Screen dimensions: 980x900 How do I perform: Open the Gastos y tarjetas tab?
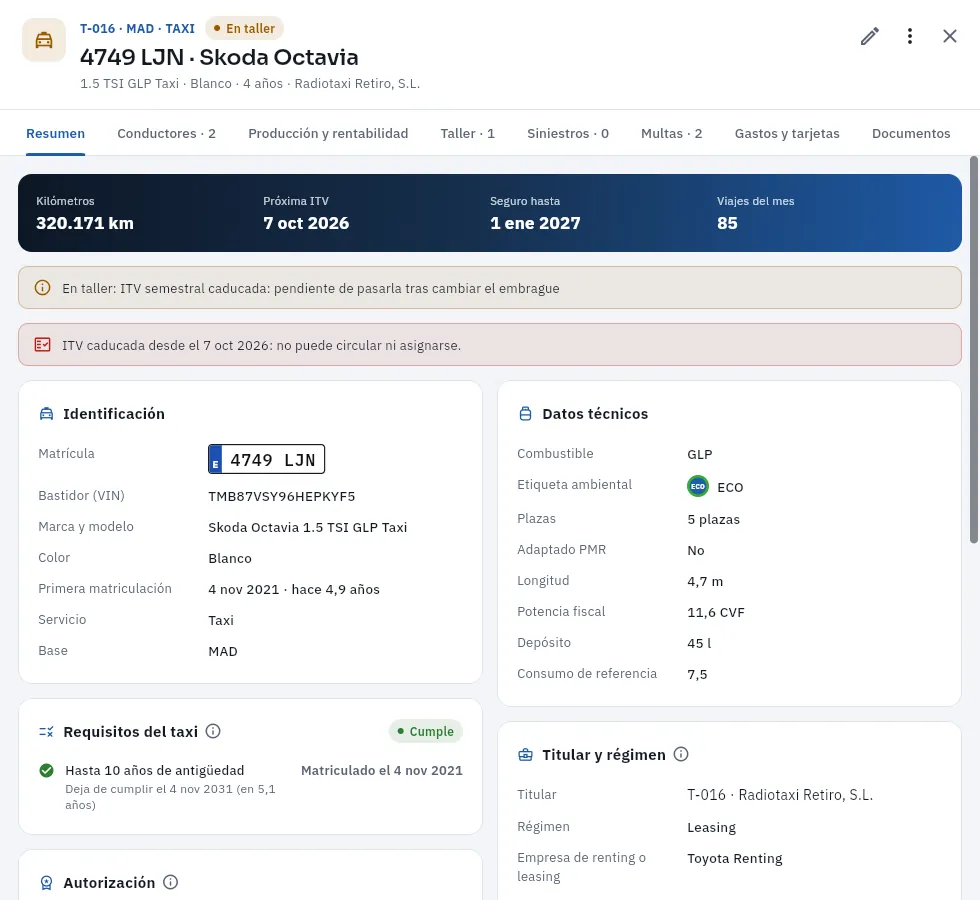point(787,134)
